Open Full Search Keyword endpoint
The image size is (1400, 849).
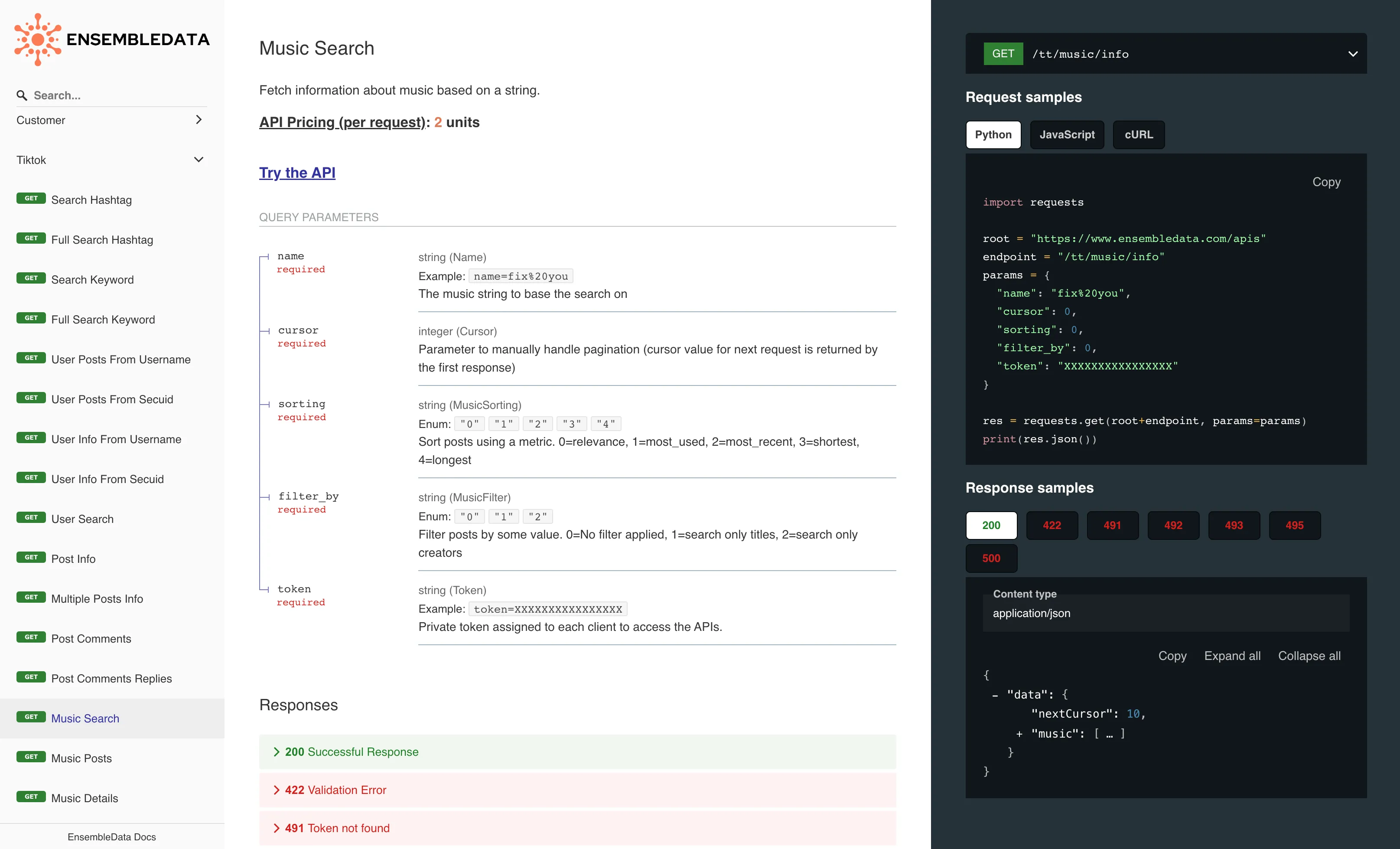click(111, 319)
